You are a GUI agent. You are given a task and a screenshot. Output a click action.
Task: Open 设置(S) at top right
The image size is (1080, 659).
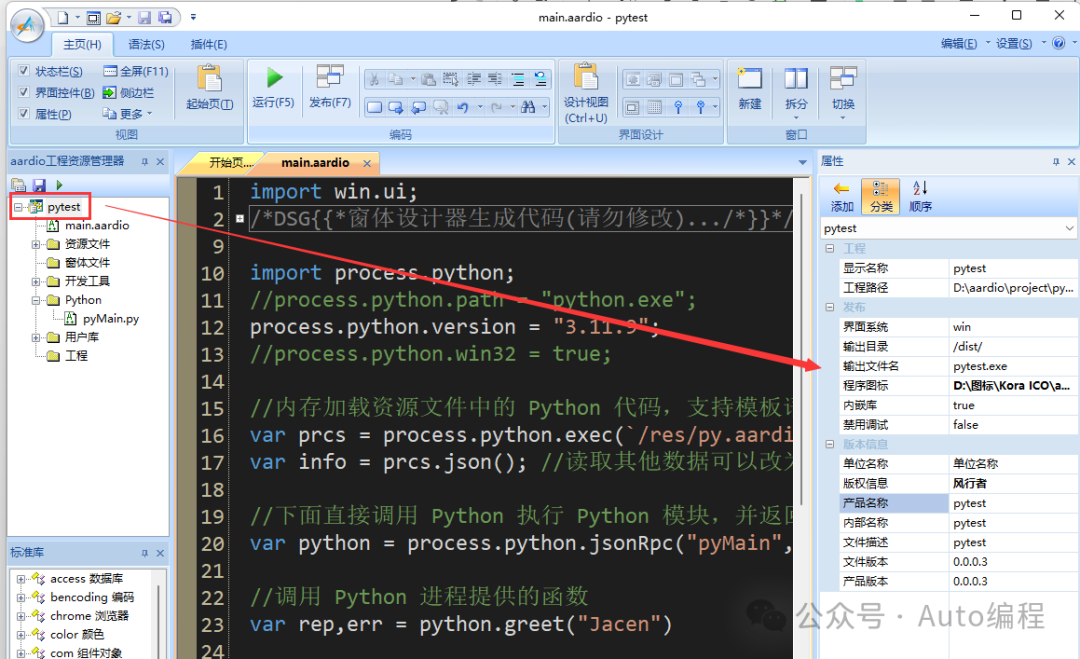coord(1014,44)
